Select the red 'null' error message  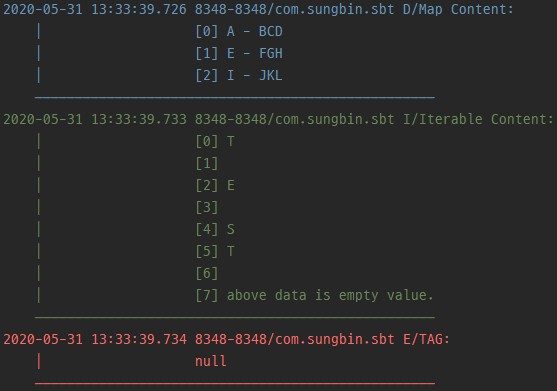click(211, 362)
